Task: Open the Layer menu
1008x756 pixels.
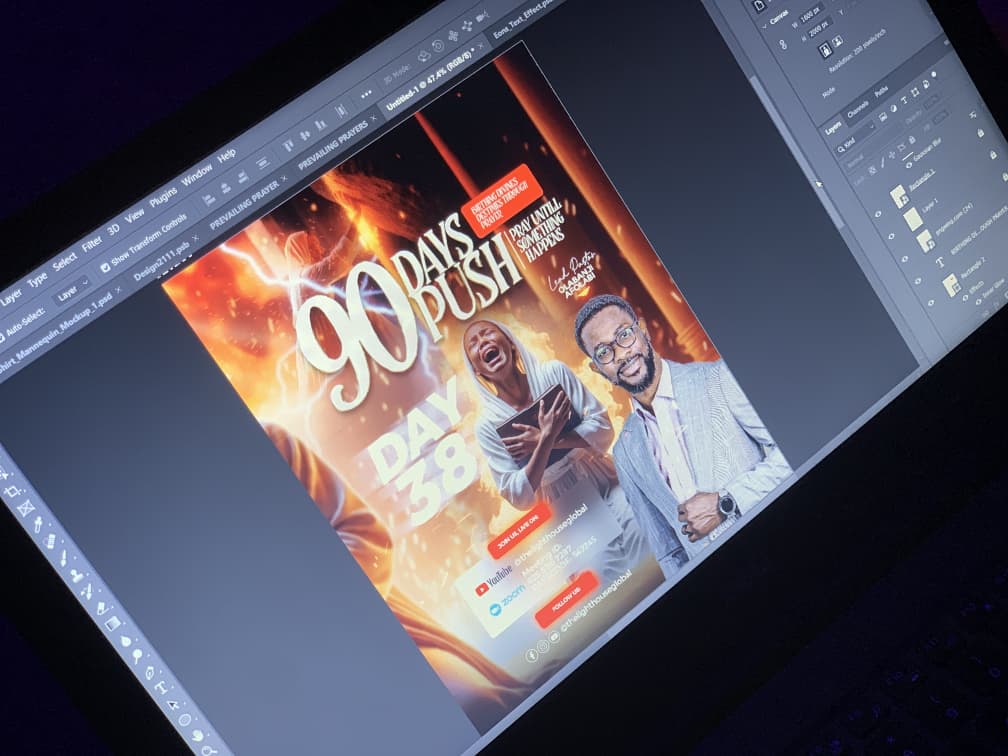Action: [11, 297]
